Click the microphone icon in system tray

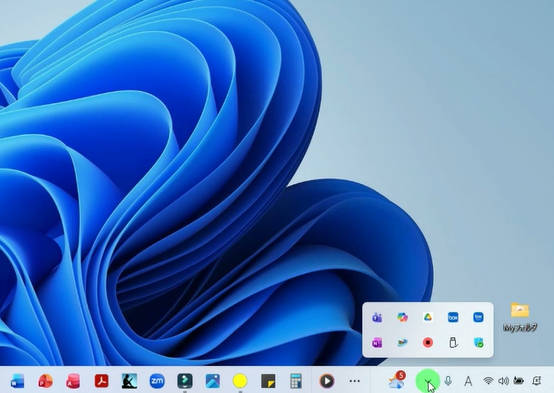(x=448, y=381)
